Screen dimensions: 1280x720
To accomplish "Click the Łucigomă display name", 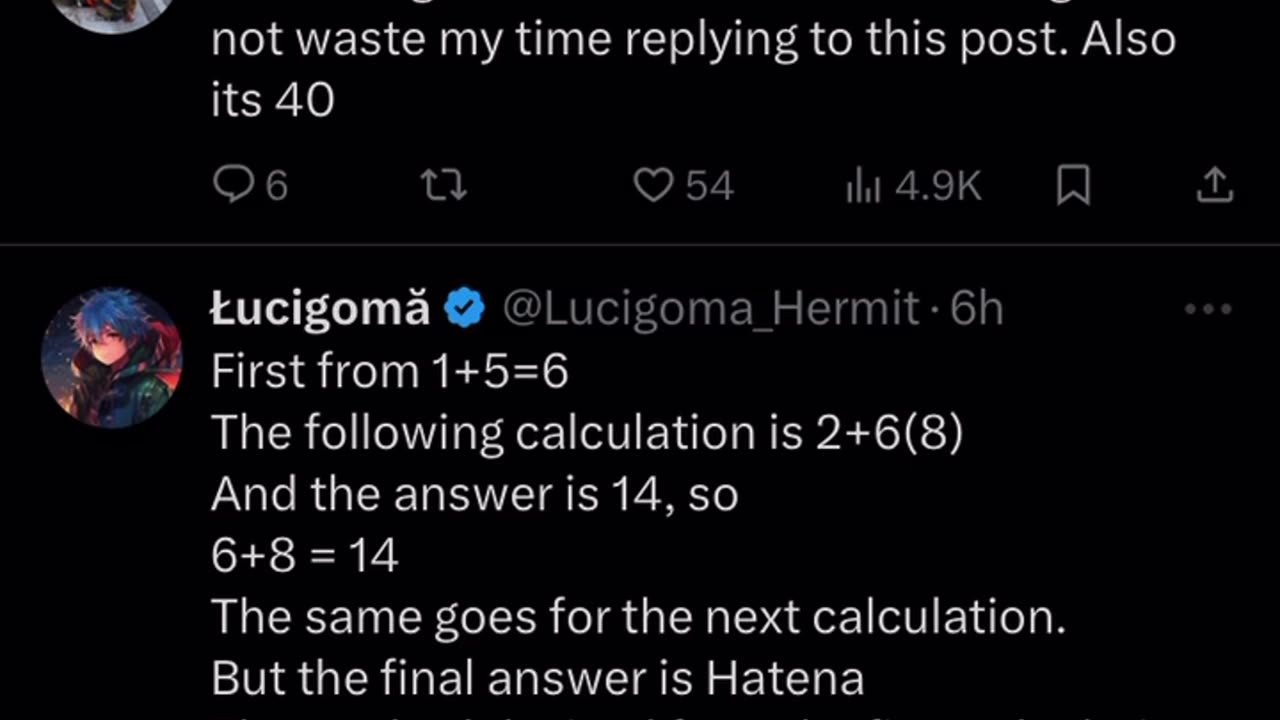I will click(x=320, y=309).
